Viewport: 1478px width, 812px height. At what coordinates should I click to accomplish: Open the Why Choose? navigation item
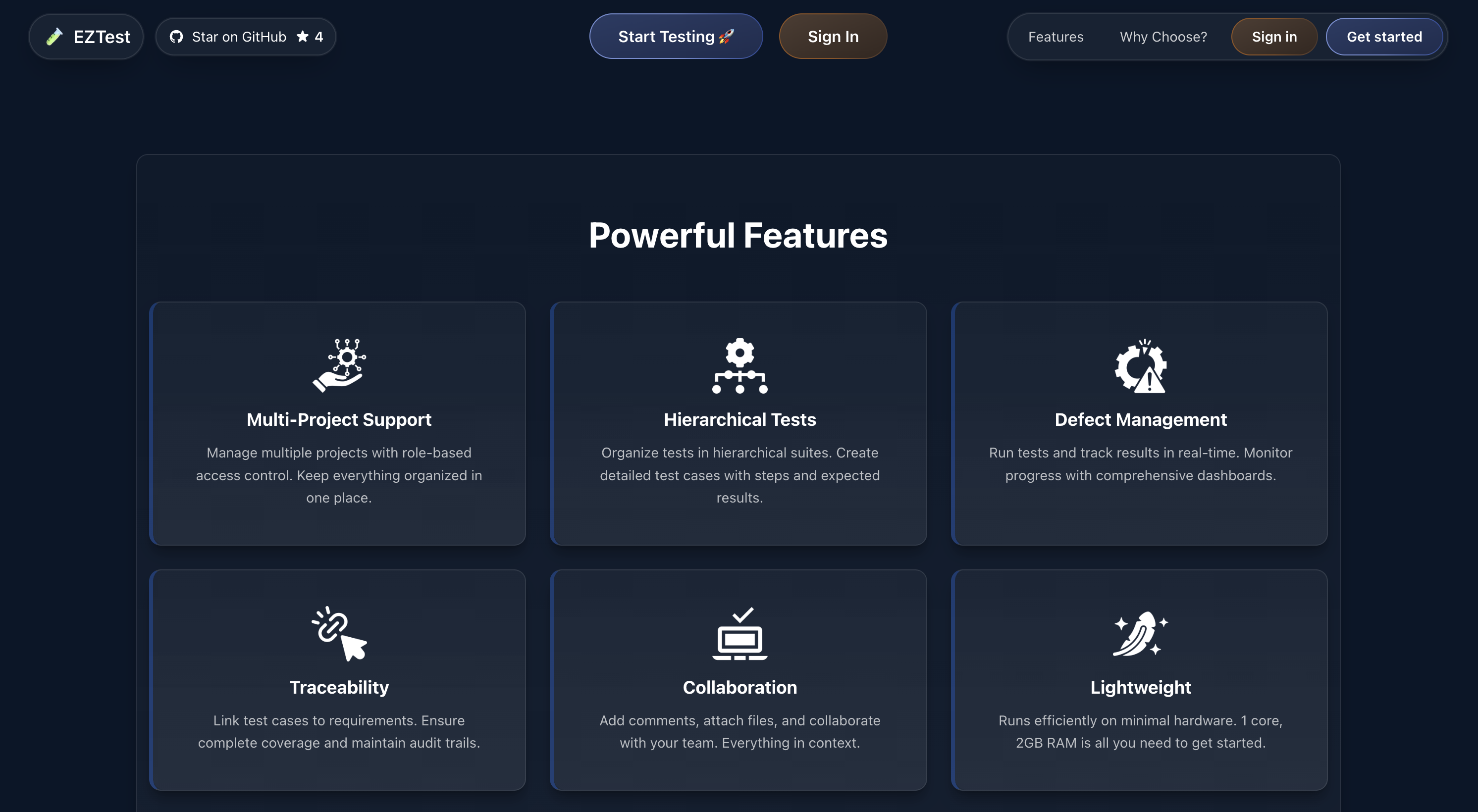point(1162,36)
